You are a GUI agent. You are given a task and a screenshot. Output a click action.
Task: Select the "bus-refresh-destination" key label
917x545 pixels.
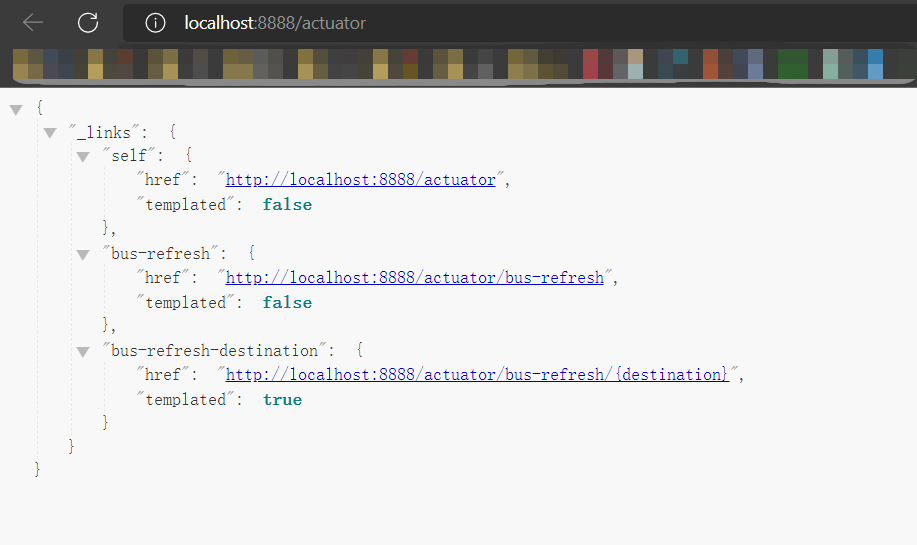[x=214, y=351]
